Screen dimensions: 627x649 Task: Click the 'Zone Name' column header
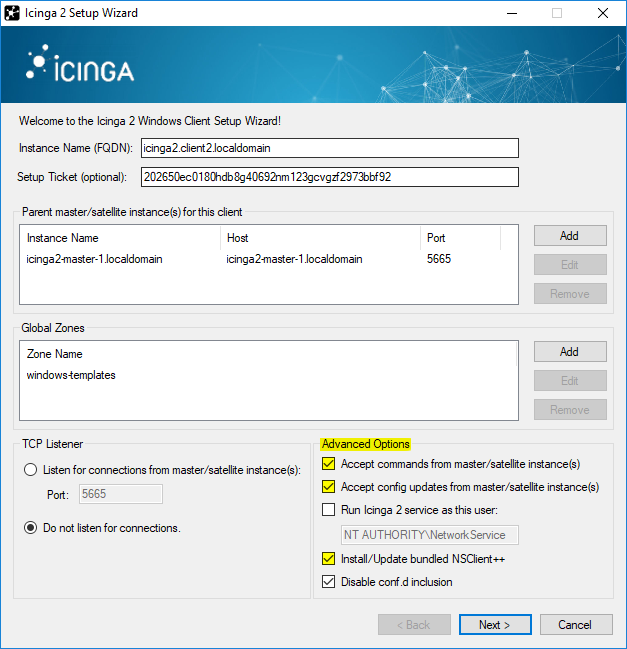[268, 353]
